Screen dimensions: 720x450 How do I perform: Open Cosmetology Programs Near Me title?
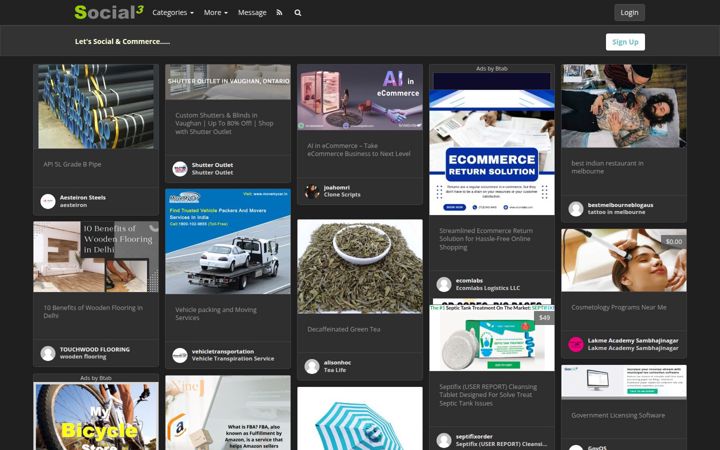click(619, 307)
